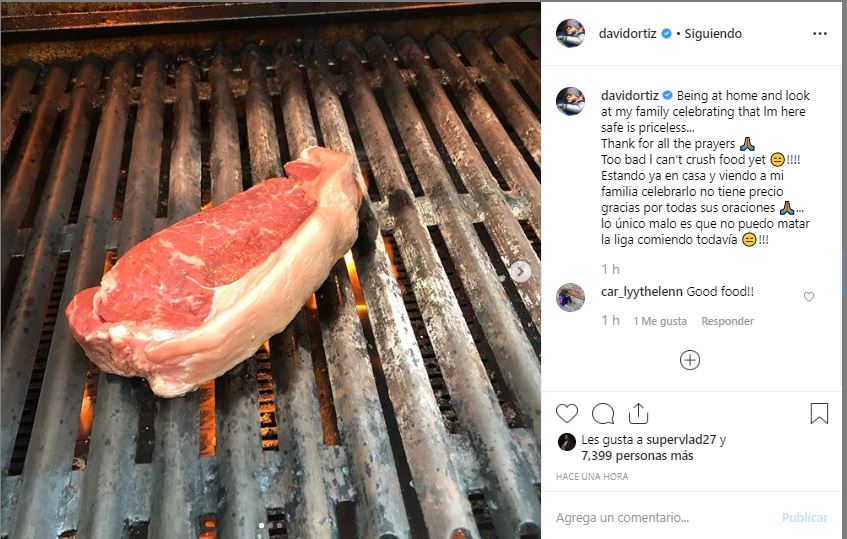Click Responder under car_lyythelenn's comment

click(x=727, y=321)
